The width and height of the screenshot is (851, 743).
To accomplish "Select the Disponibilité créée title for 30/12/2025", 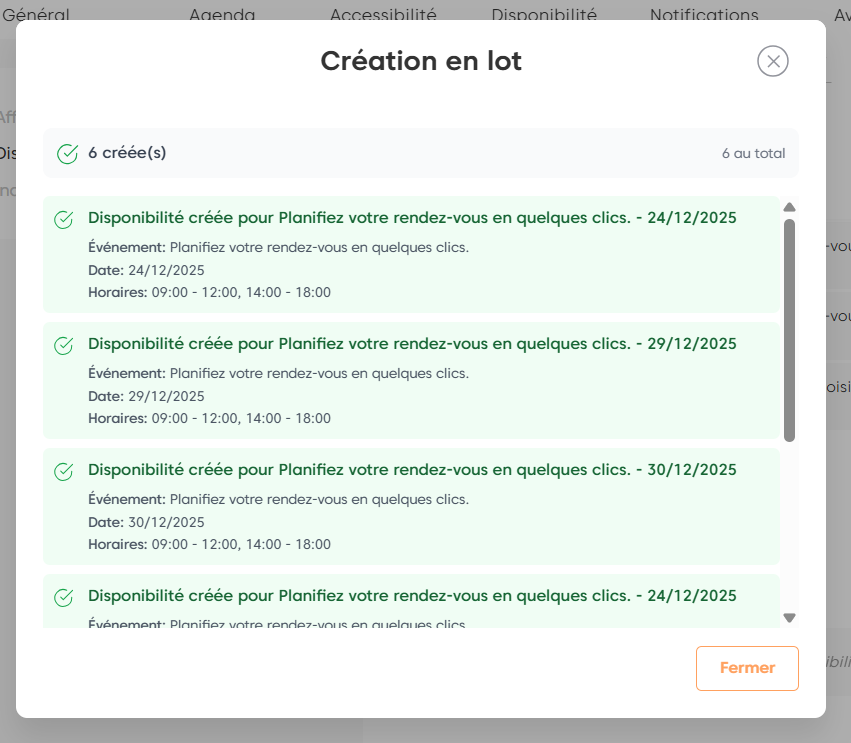I will click(412, 470).
